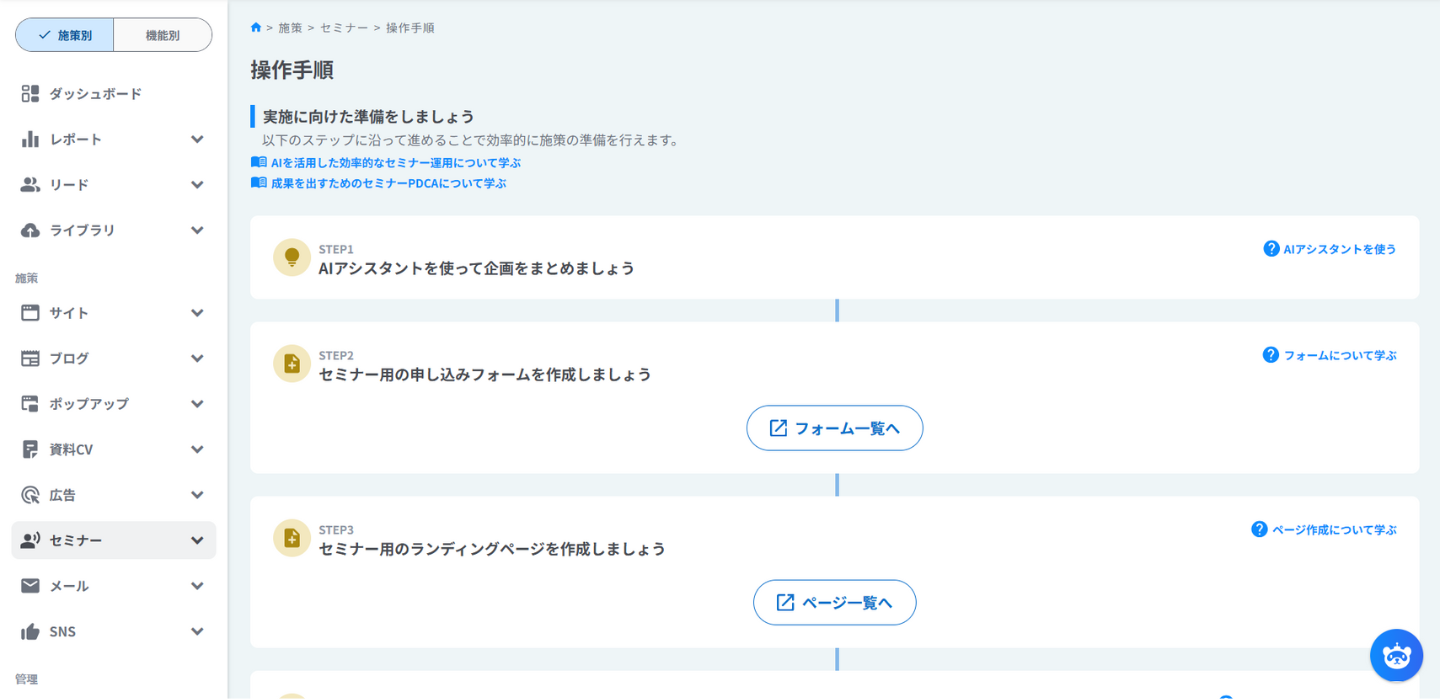Click the STEP3 document-plus icon
This screenshot has width=1440, height=700.
tap(292, 538)
